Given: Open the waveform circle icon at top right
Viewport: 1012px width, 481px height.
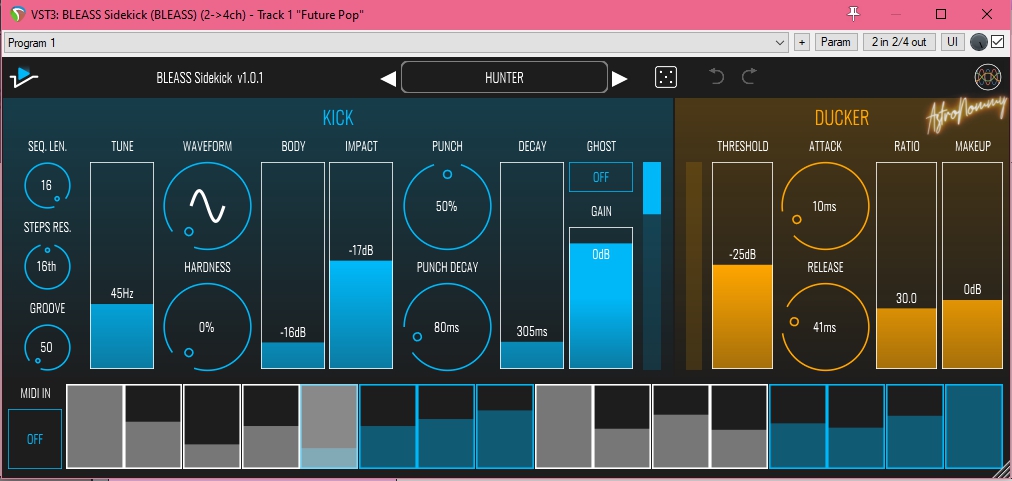Looking at the screenshot, I should [x=987, y=77].
